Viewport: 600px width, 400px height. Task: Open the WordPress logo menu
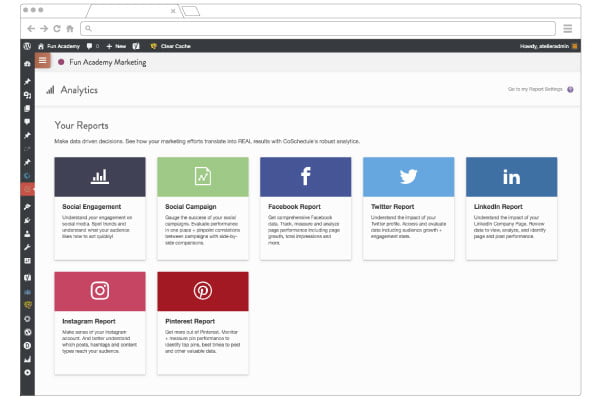[27, 46]
